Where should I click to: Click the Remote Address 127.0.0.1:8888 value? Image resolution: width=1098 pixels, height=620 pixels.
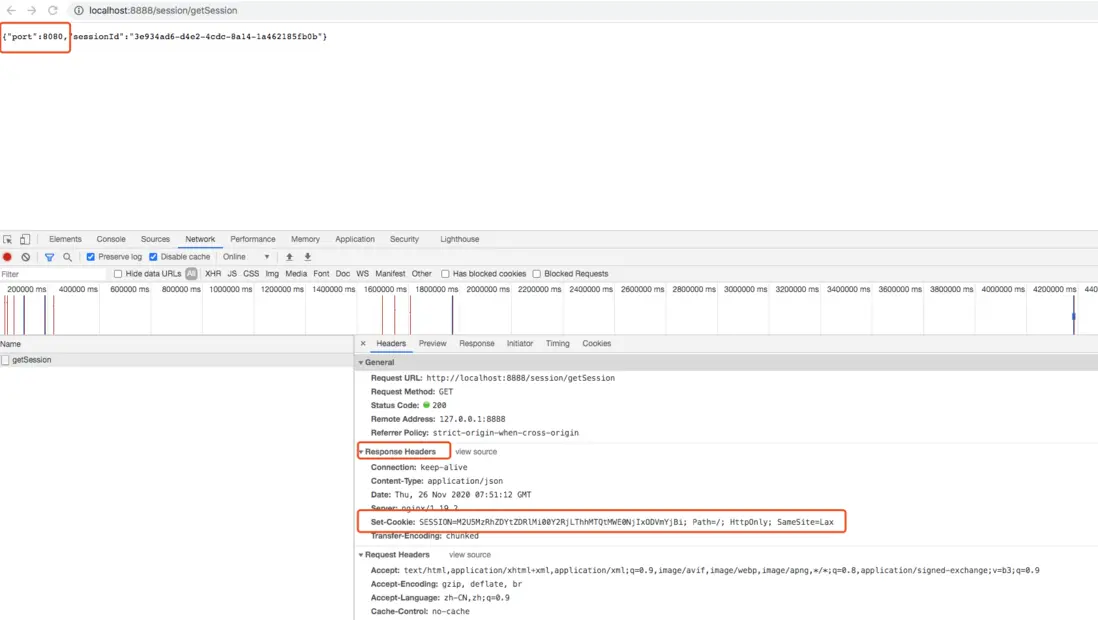pos(472,419)
